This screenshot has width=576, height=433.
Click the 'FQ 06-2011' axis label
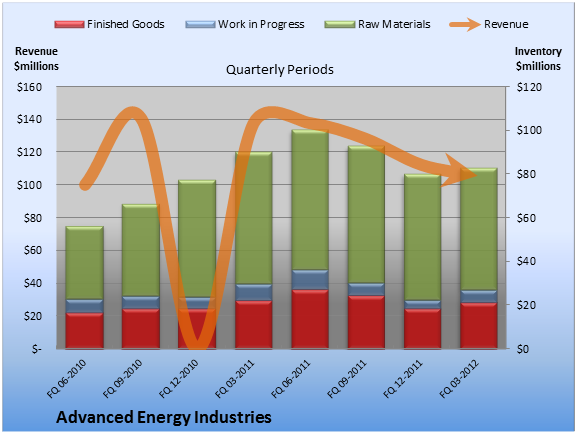pos(291,379)
